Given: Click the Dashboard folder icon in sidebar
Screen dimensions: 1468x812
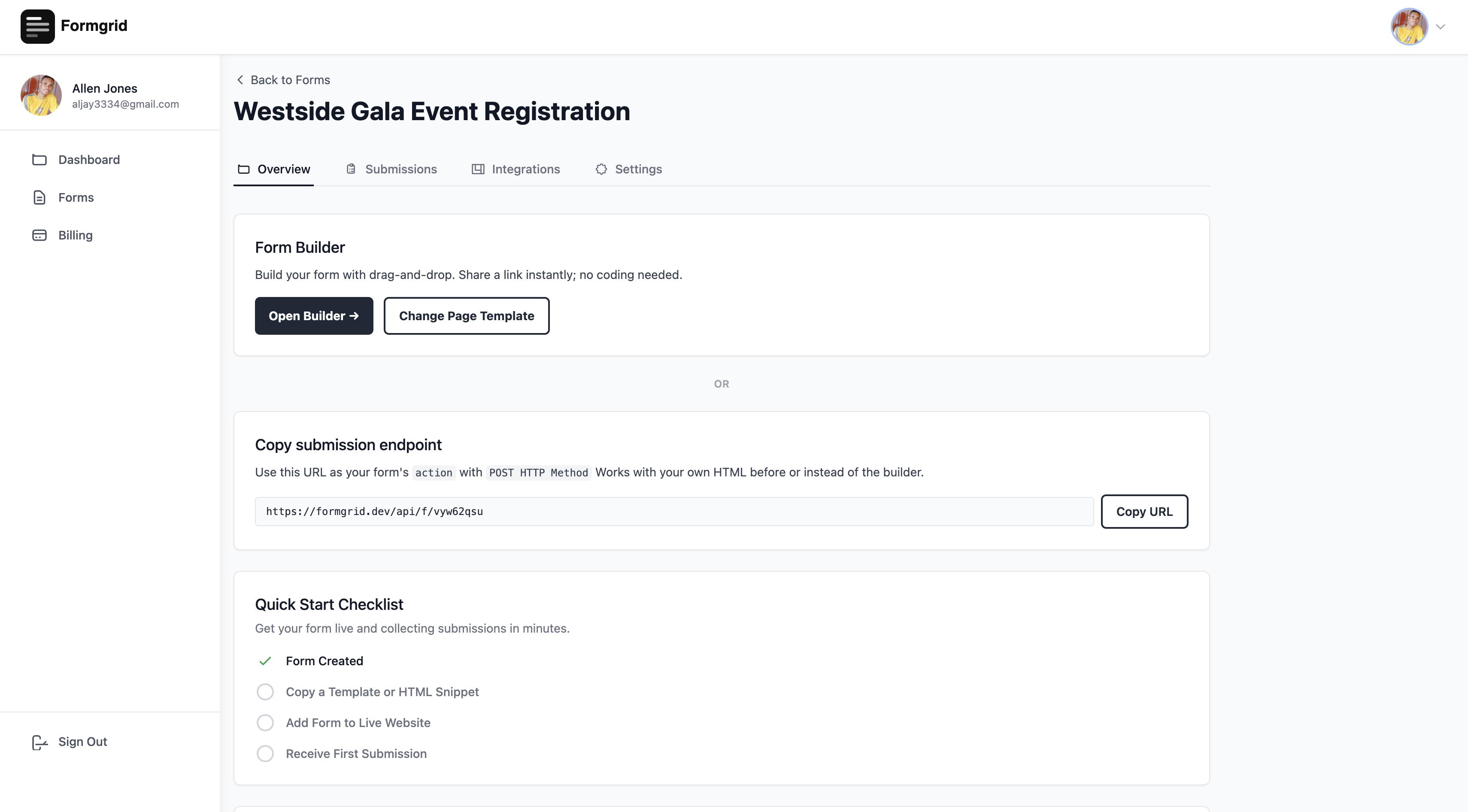Looking at the screenshot, I should (39, 160).
